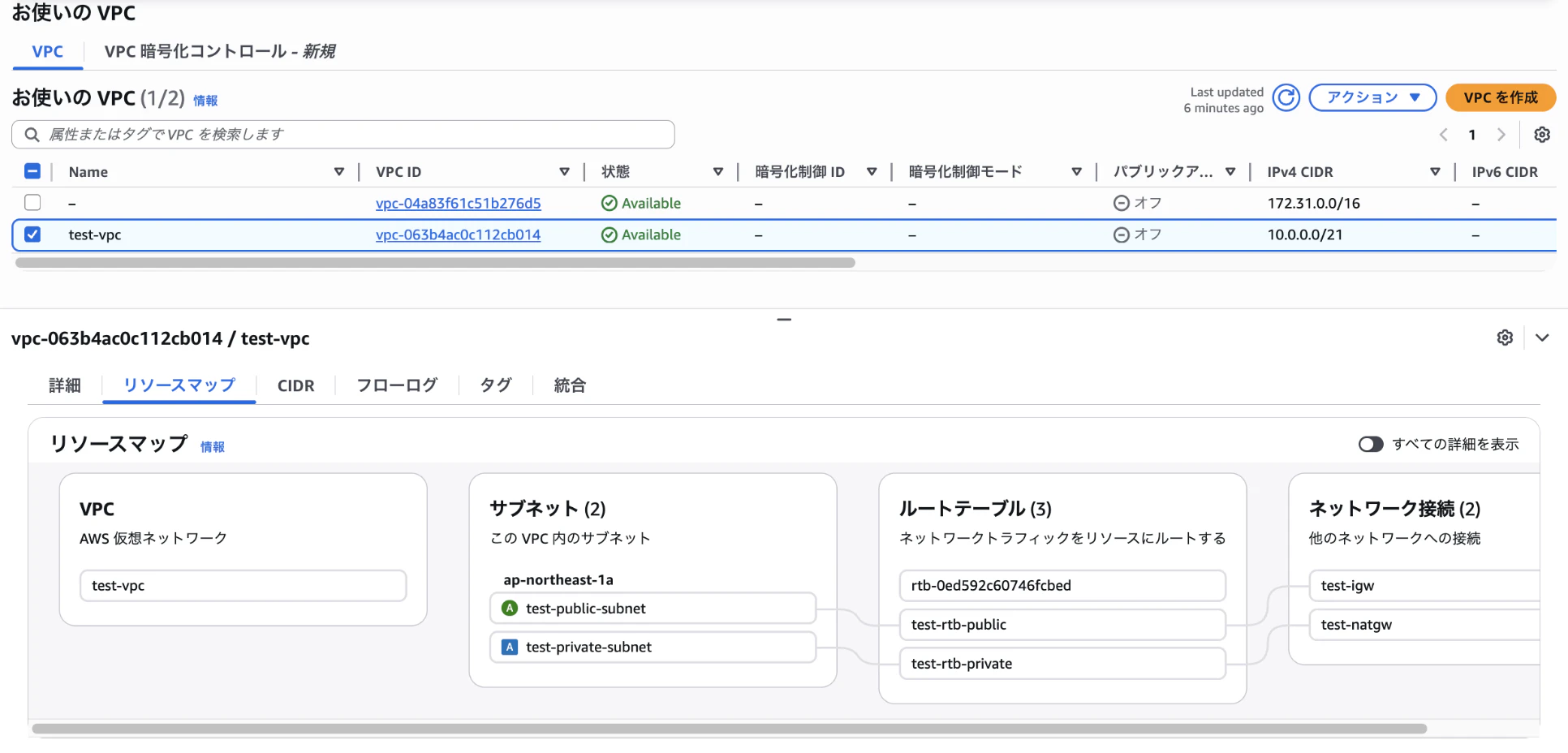
Task: Sort by IPv4 CIDR column arrow
Action: click(x=1435, y=172)
